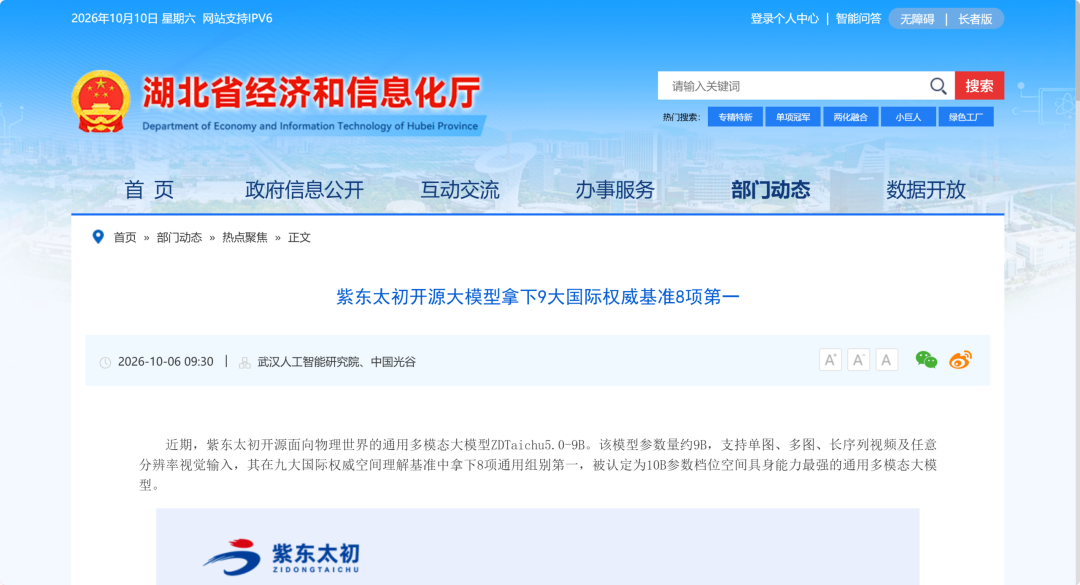Click the magnifier search icon

click(x=937, y=85)
